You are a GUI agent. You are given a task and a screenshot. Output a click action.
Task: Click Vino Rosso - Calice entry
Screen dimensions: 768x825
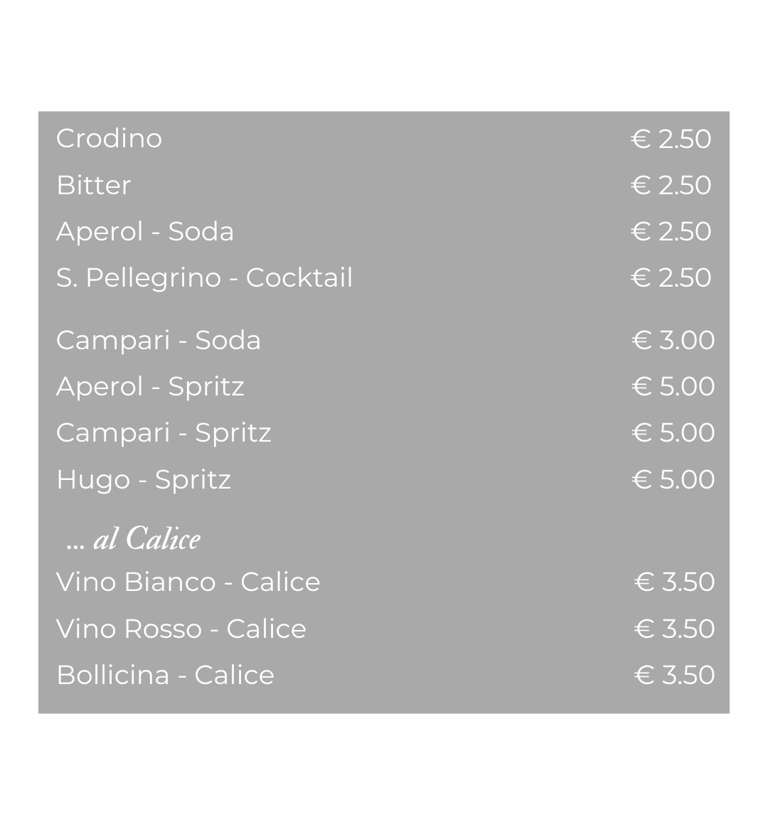click(x=181, y=629)
